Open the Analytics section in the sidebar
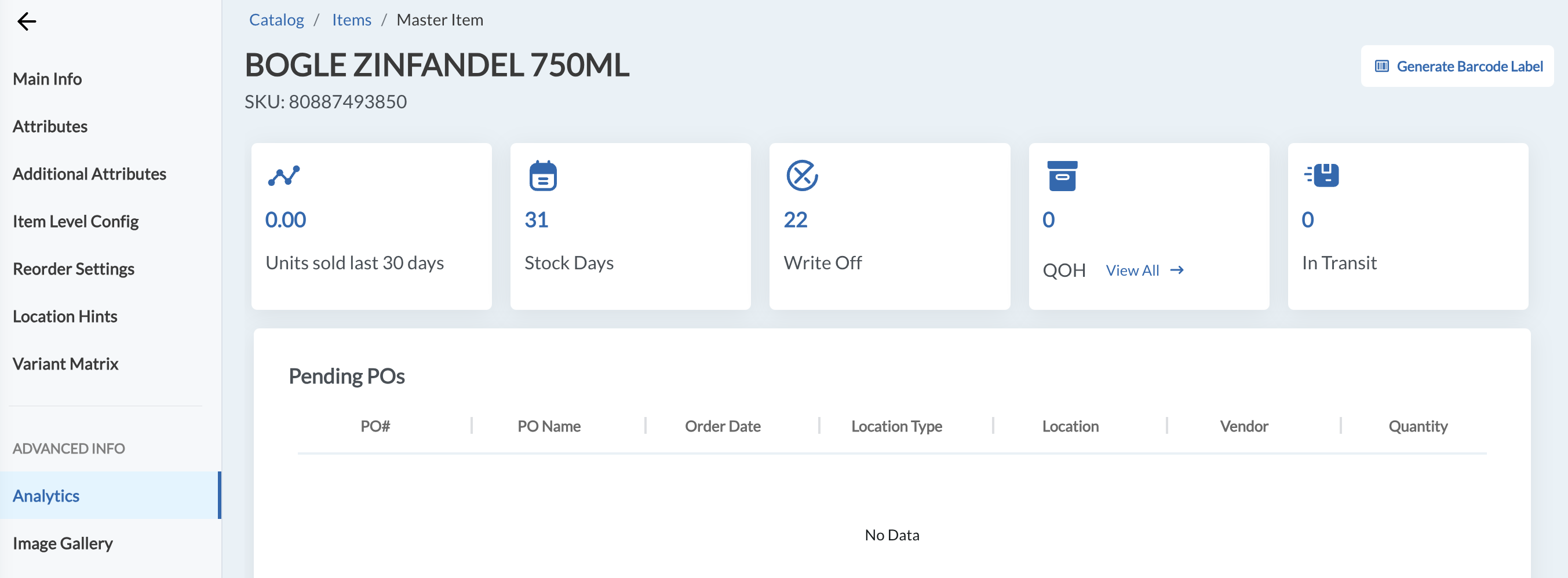 [x=46, y=495]
